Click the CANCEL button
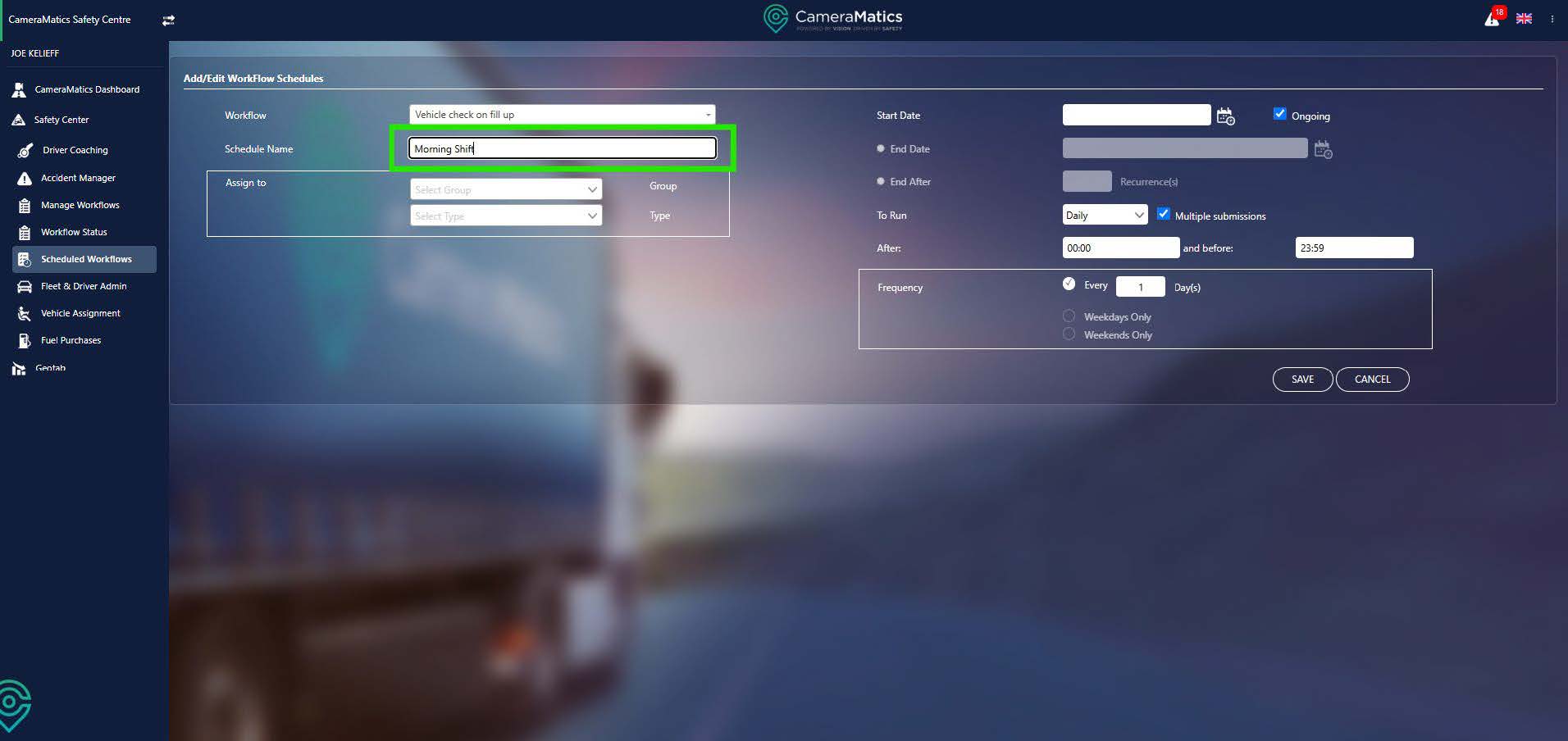The width and height of the screenshot is (1568, 741). tap(1372, 380)
